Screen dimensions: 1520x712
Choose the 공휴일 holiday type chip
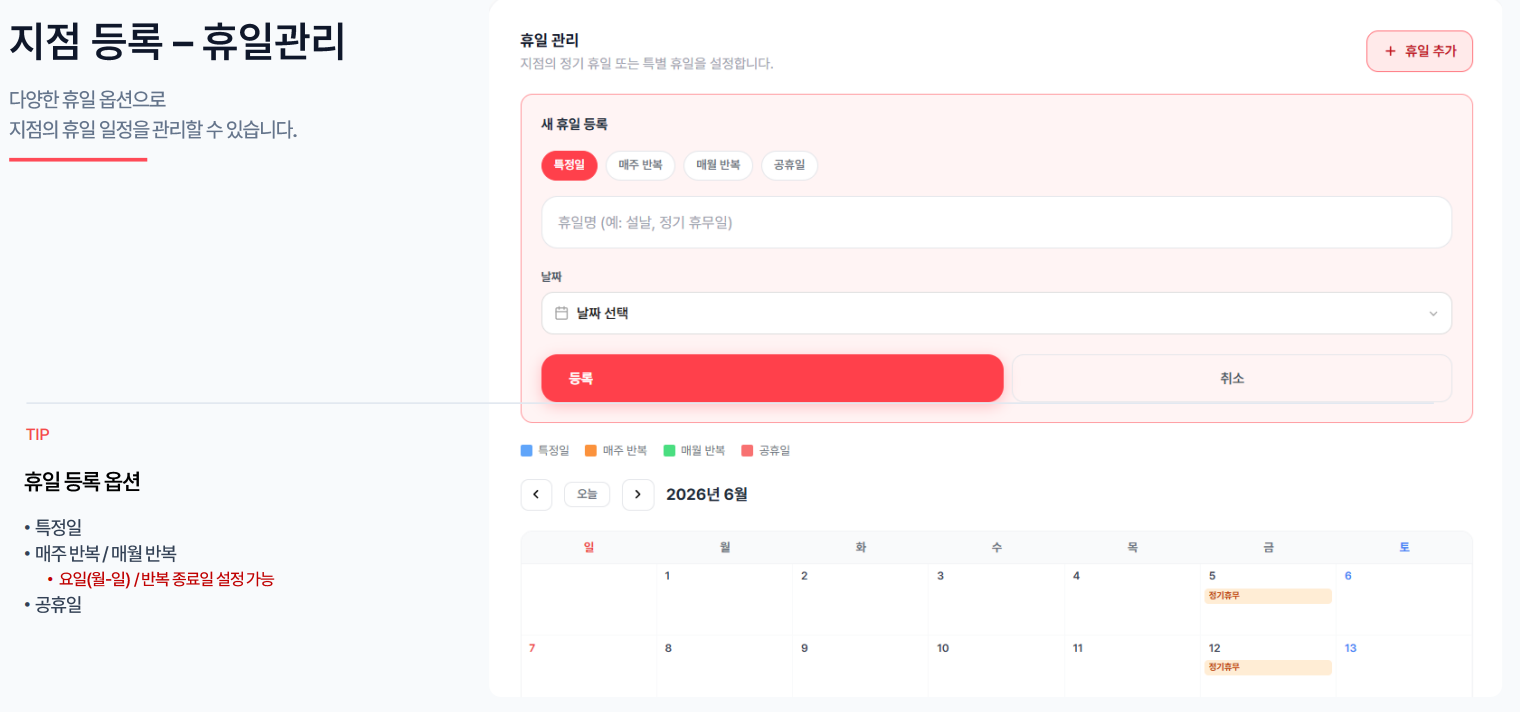(x=789, y=165)
